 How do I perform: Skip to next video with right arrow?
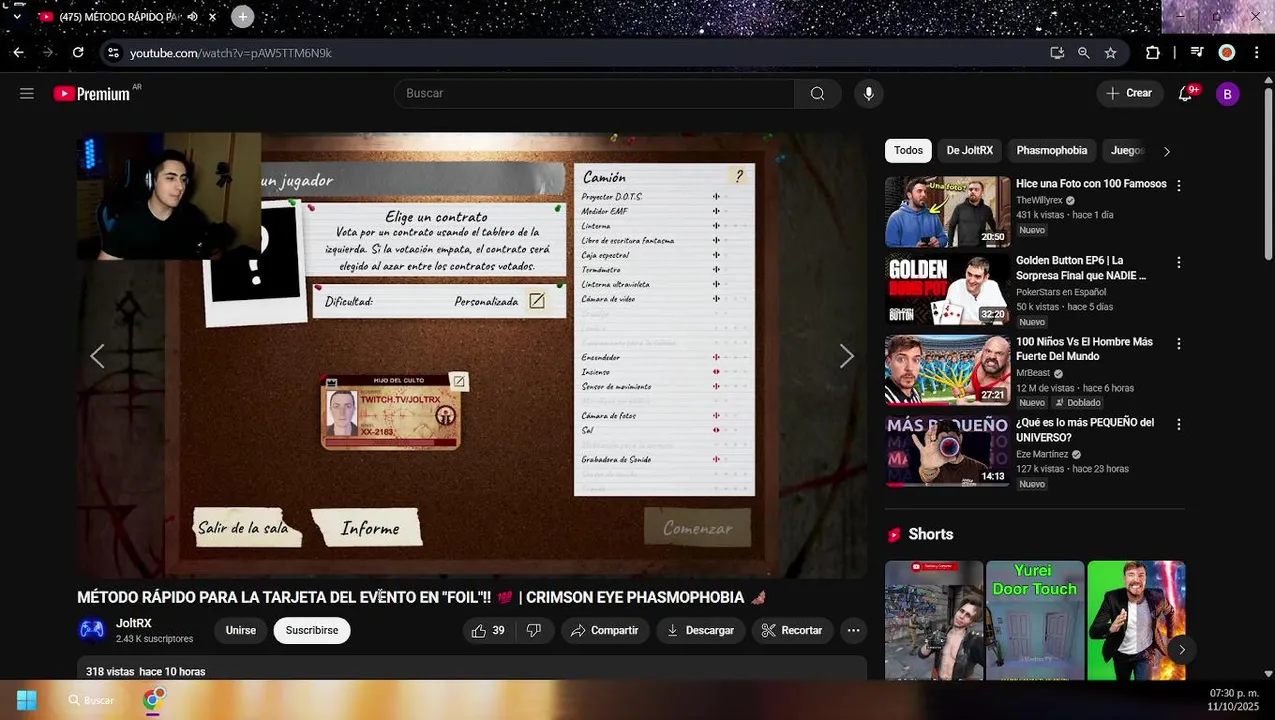point(846,356)
